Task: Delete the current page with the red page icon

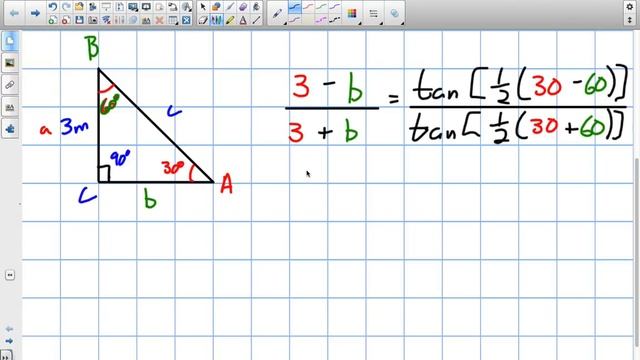Action: tap(66, 20)
